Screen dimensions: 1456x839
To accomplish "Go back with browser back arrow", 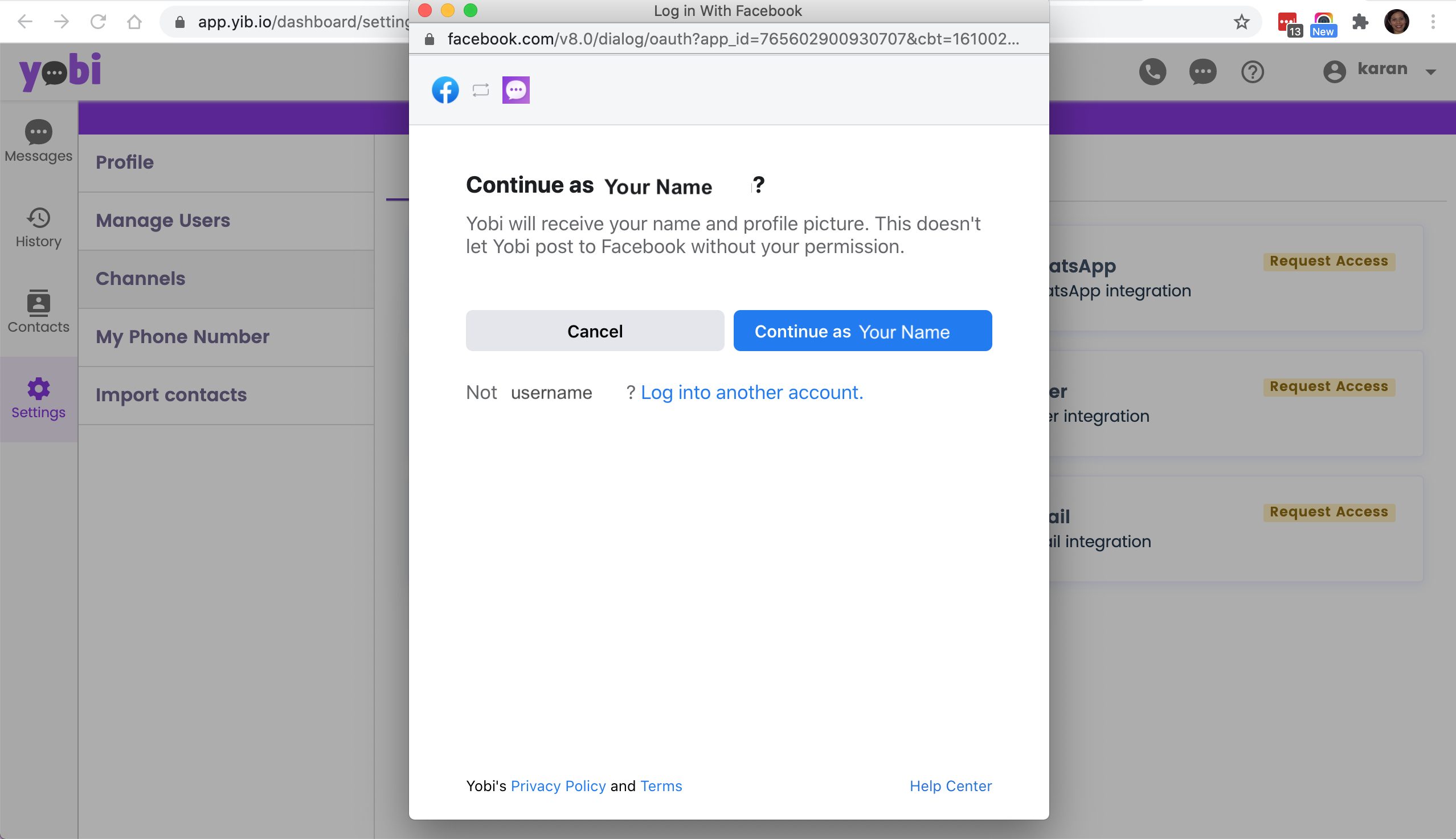I will coord(24,22).
